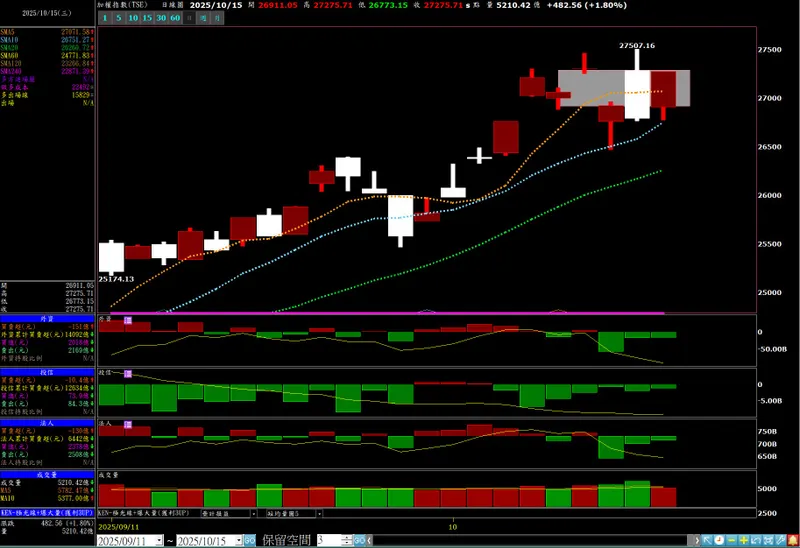Select the cursor arrow tool in bottom toolbar
Screen dimensions: 800x548
(707, 540)
